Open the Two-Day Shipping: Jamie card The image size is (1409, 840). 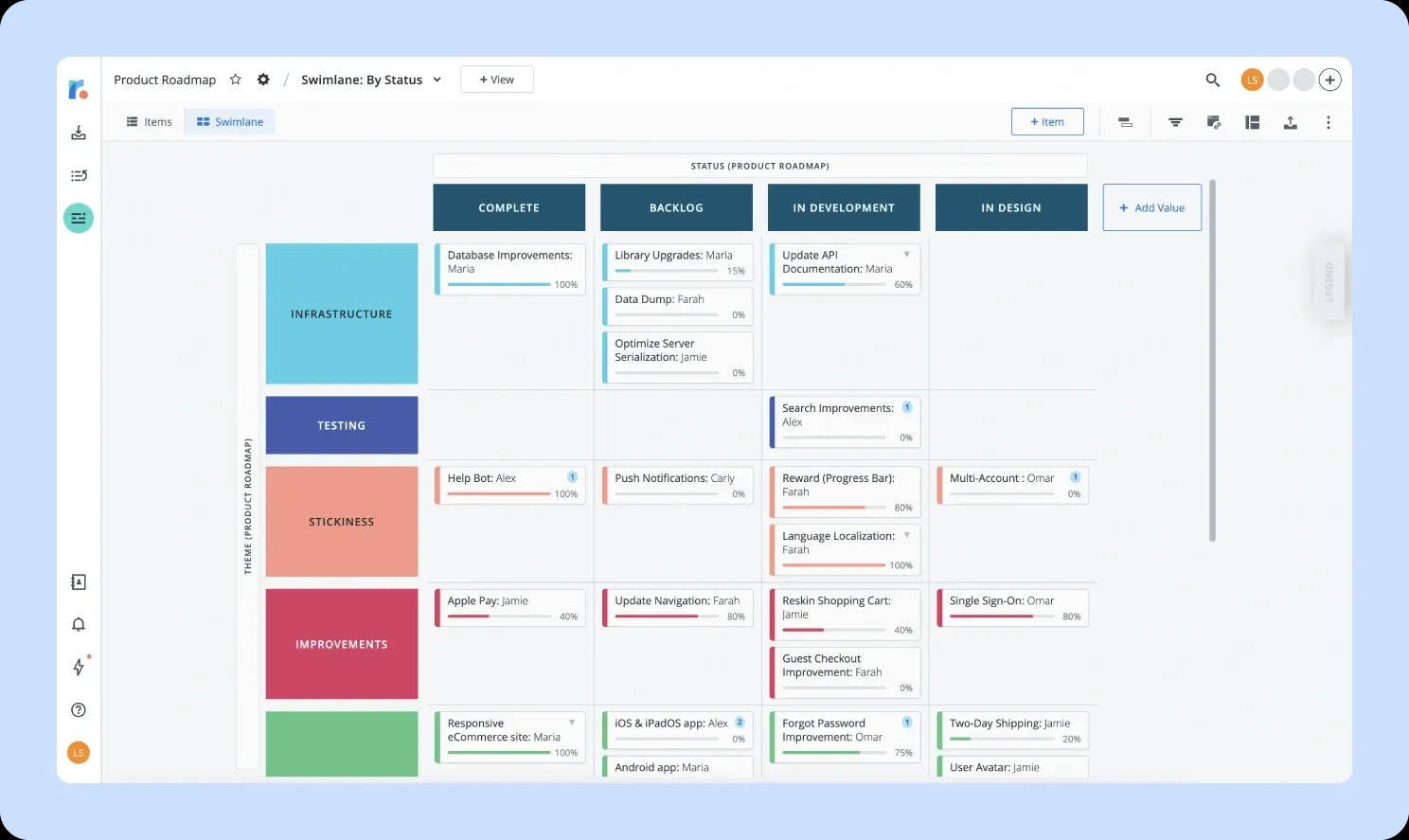point(1012,730)
